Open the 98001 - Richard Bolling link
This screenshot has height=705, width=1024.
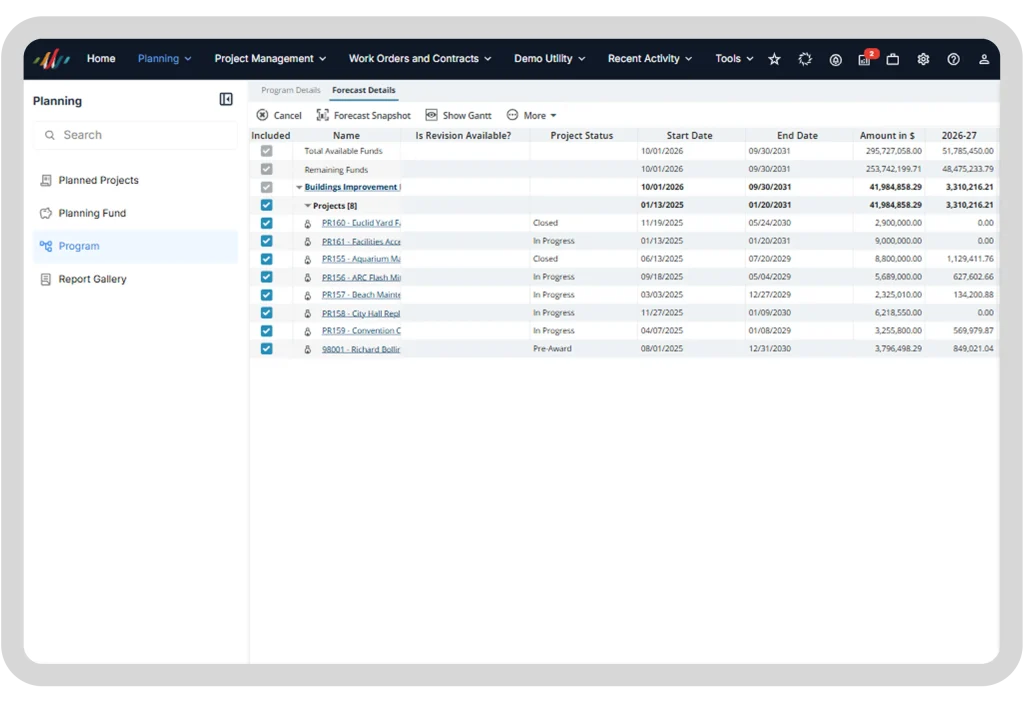pyautogui.click(x=361, y=349)
